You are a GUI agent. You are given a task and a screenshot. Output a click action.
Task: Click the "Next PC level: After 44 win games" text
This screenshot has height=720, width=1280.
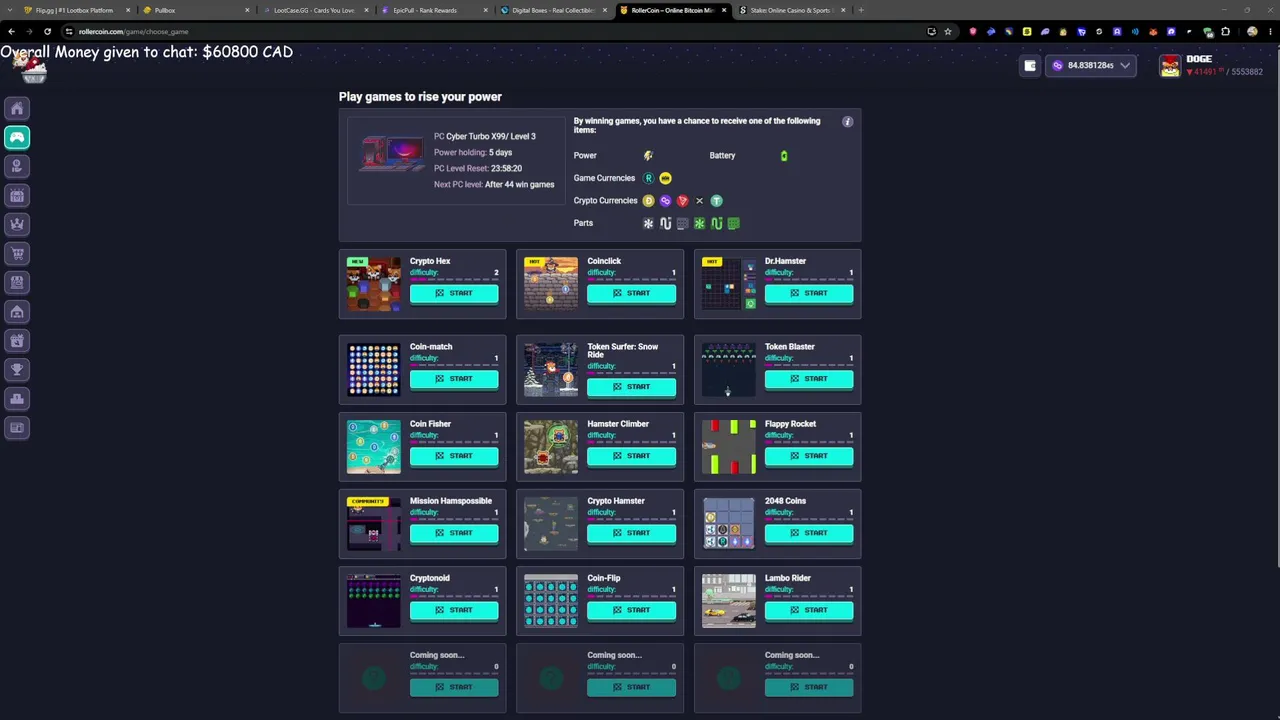[494, 185]
